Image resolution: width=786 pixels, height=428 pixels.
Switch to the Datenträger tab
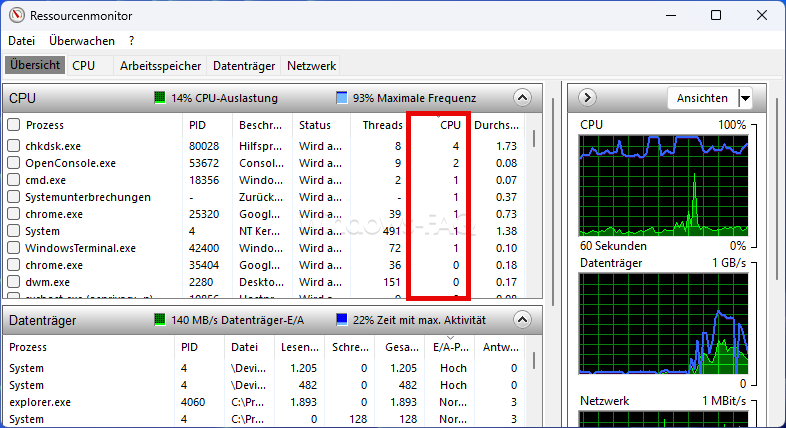pos(244,66)
